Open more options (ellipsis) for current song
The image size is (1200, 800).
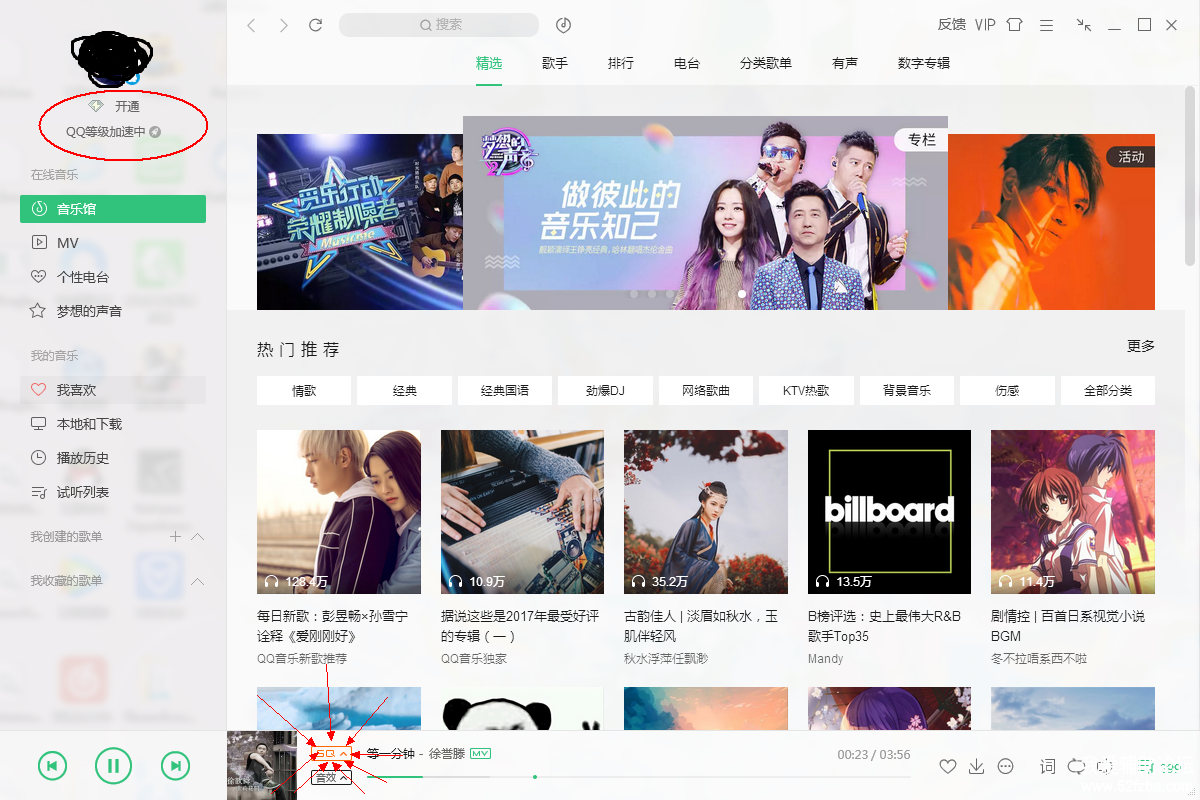tap(1006, 767)
